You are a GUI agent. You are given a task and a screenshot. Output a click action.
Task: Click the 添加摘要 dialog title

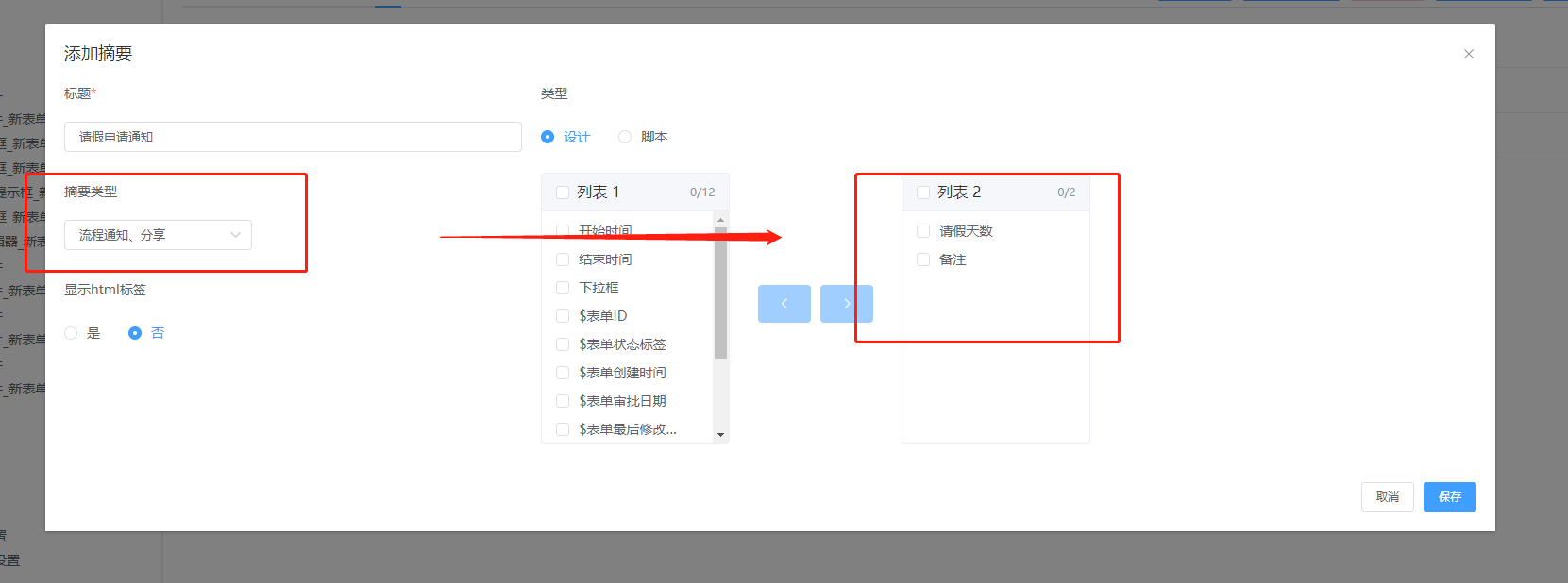(x=98, y=54)
